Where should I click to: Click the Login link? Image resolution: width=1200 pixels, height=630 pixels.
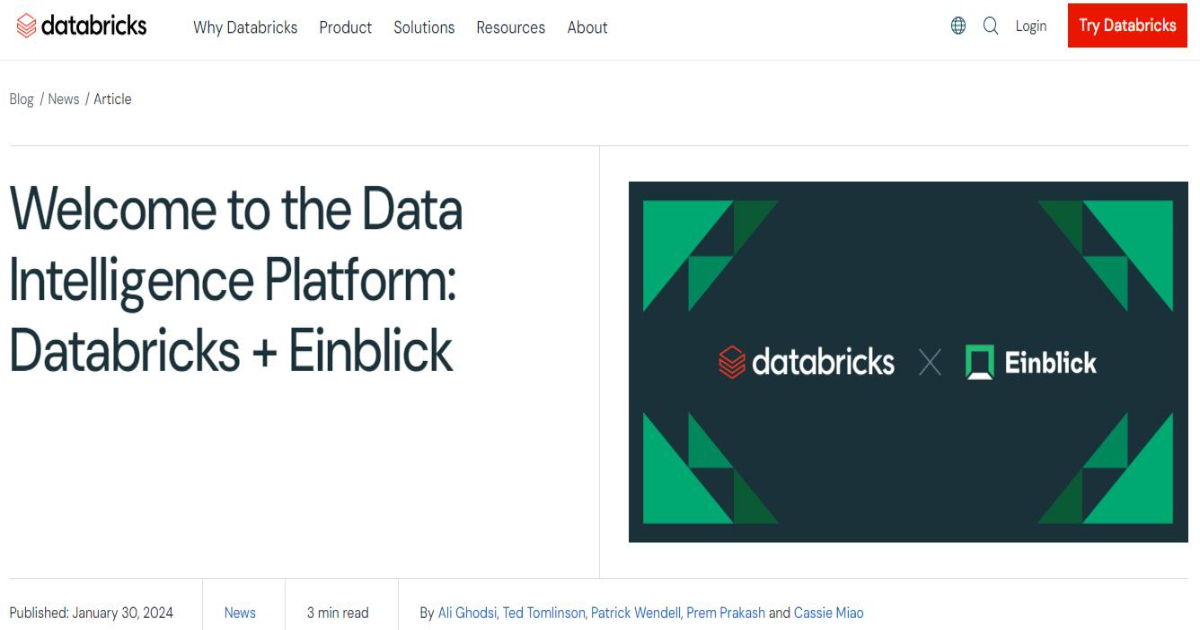pos(1031,26)
